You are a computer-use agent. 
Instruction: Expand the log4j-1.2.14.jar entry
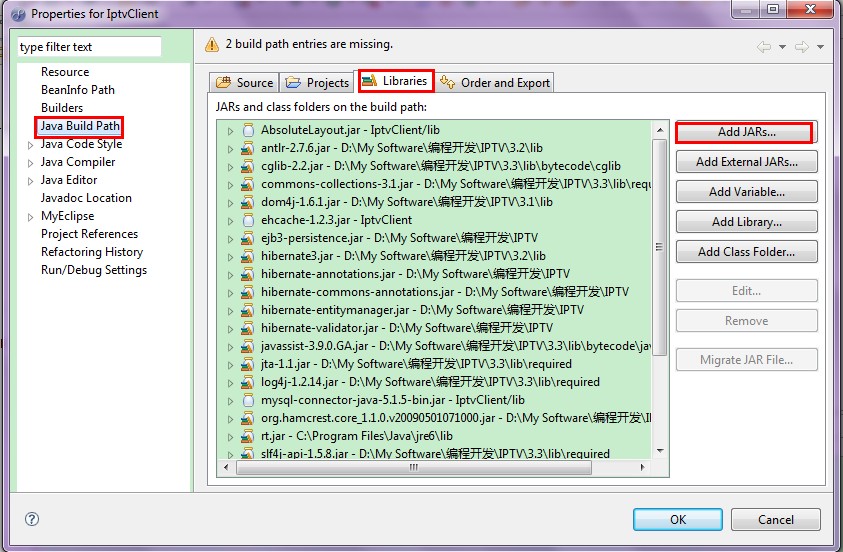pos(230,383)
